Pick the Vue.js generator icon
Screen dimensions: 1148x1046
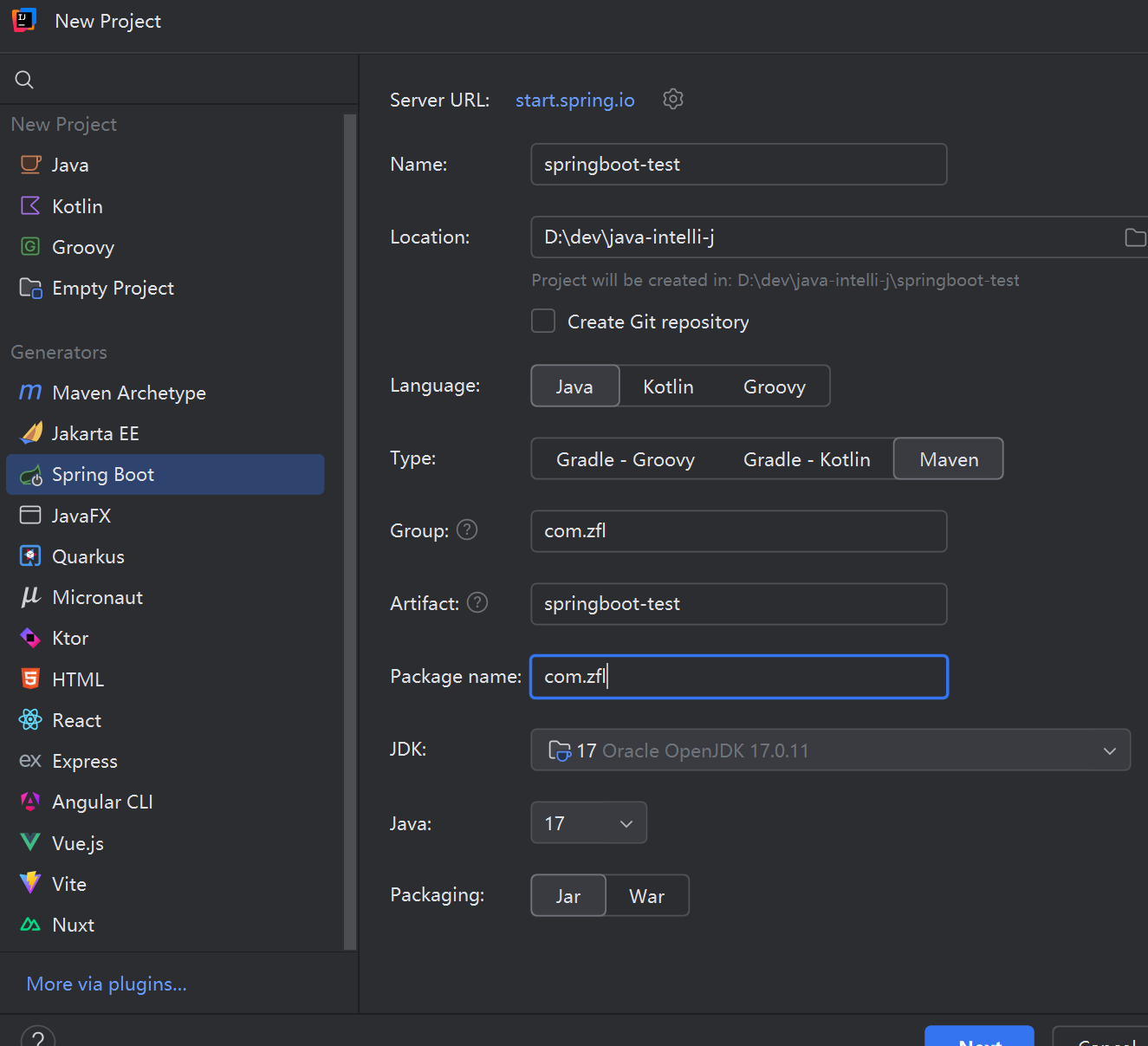click(x=30, y=842)
